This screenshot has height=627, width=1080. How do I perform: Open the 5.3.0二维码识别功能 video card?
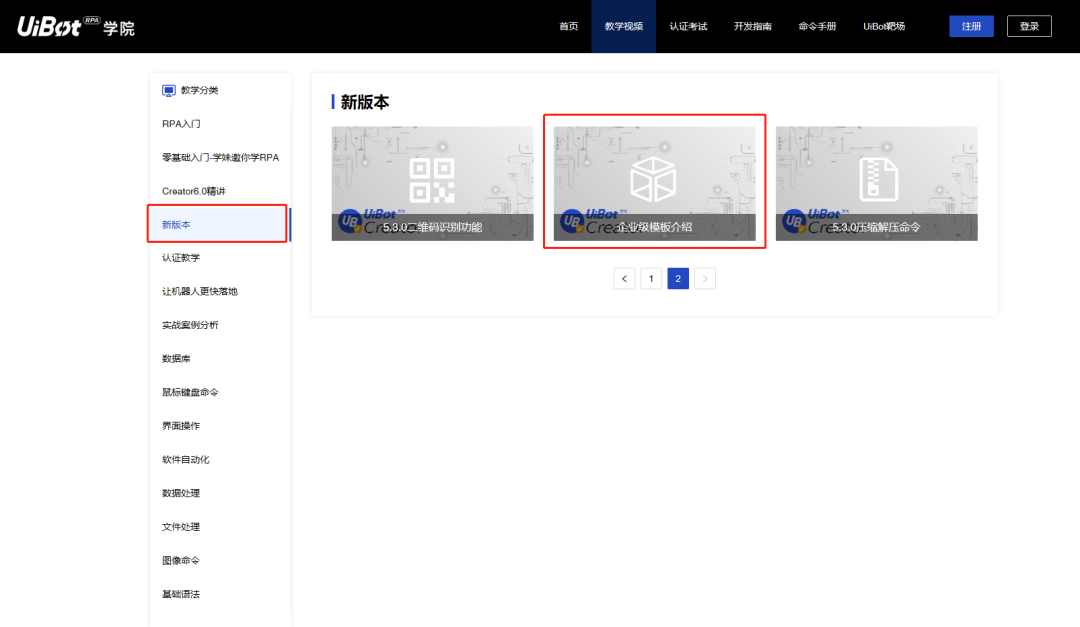(x=433, y=183)
